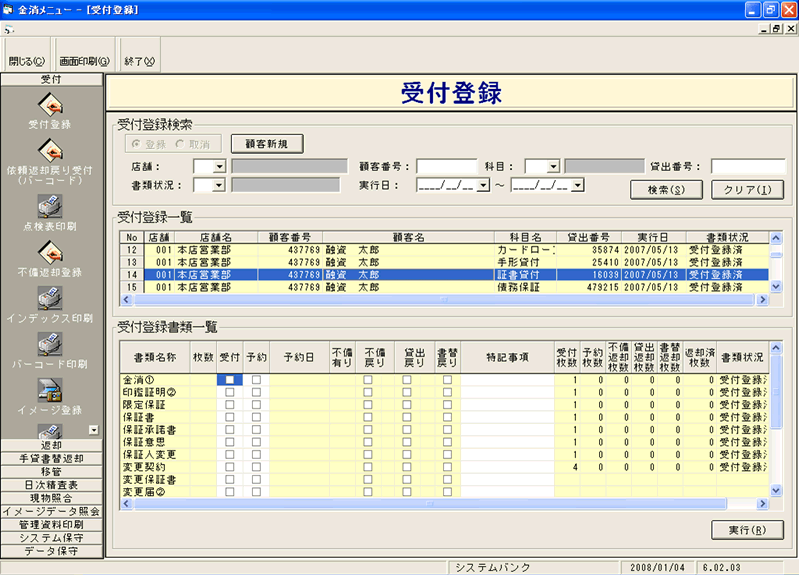Screen dimensions: 799x575
Task: Open the 点検表印刷 printer icon
Action: 50,206
